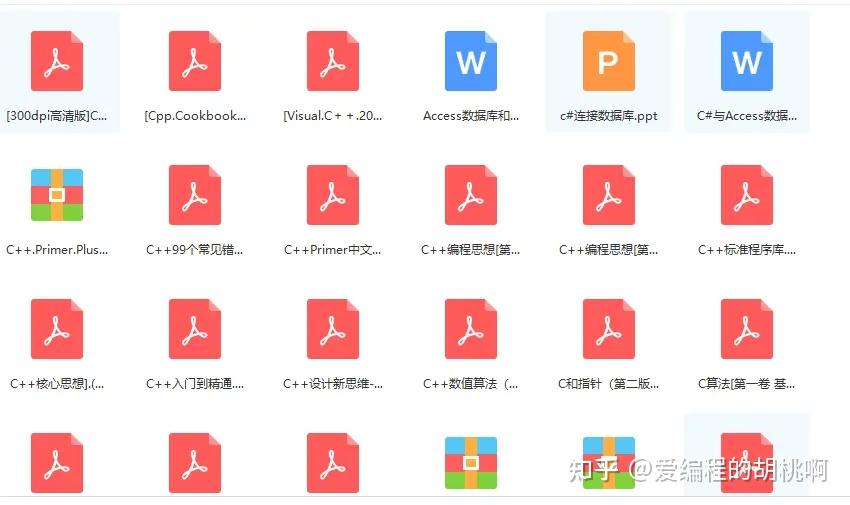Viewport: 850px width, 505px height.
Task: Open the C#与Access数据... Word icon
Action: pyautogui.click(x=747, y=61)
